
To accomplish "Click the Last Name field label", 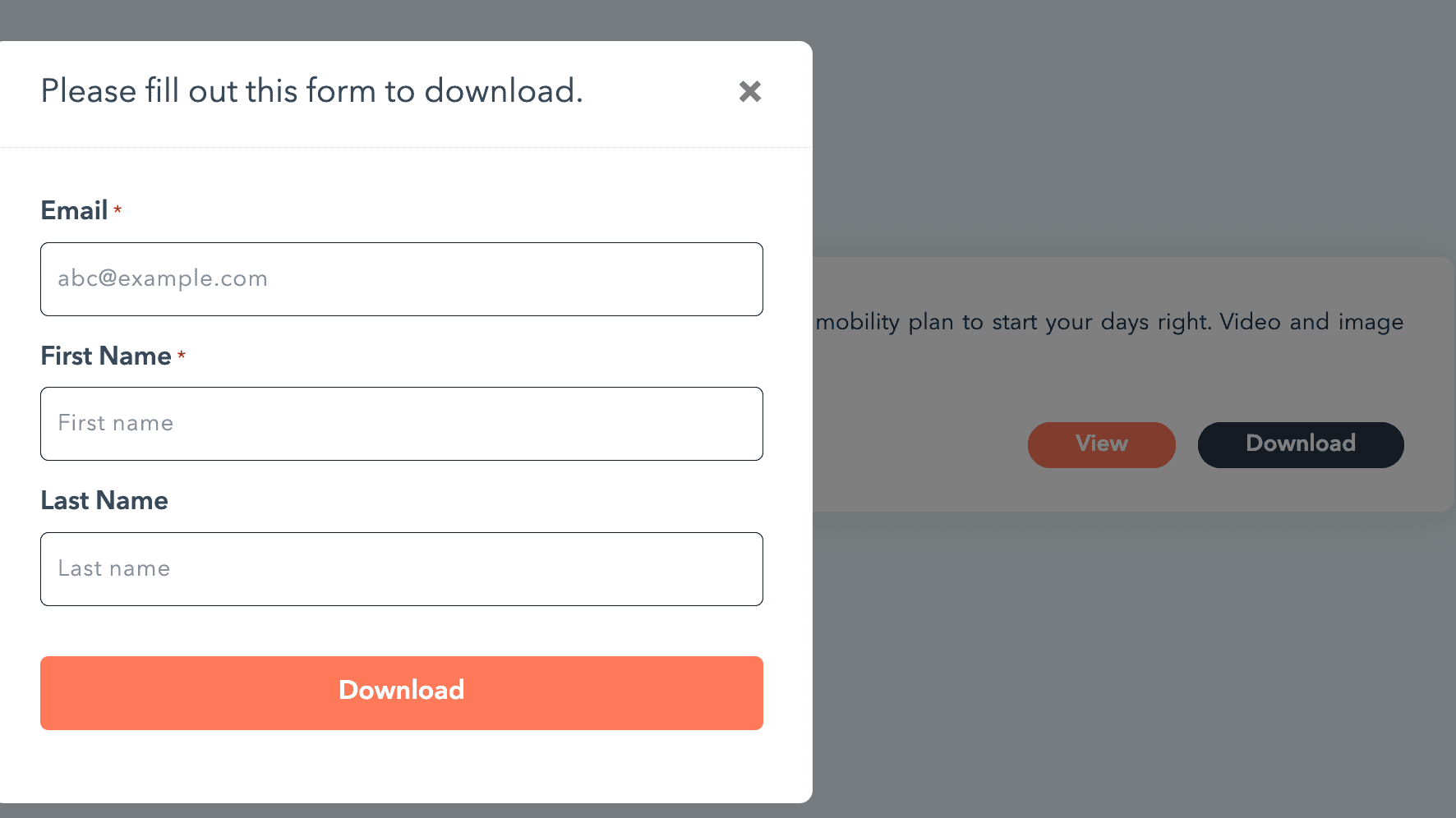I will pos(104,501).
